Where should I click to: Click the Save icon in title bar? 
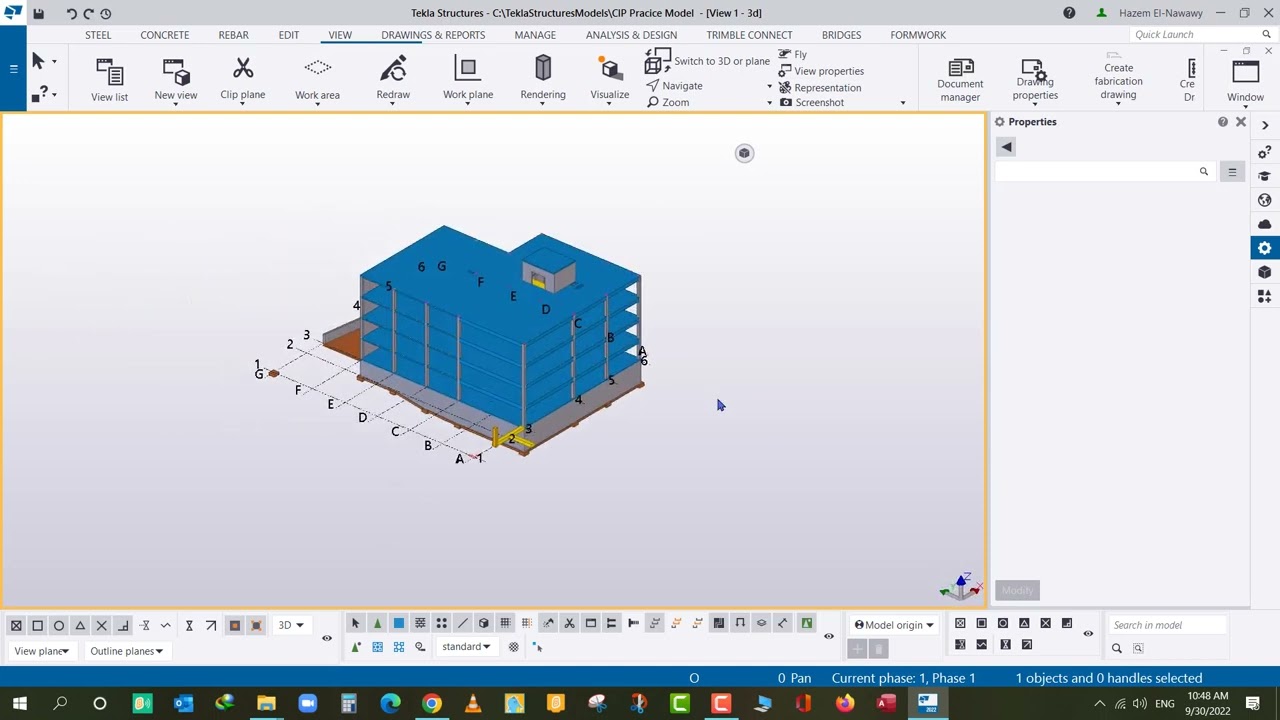point(38,13)
